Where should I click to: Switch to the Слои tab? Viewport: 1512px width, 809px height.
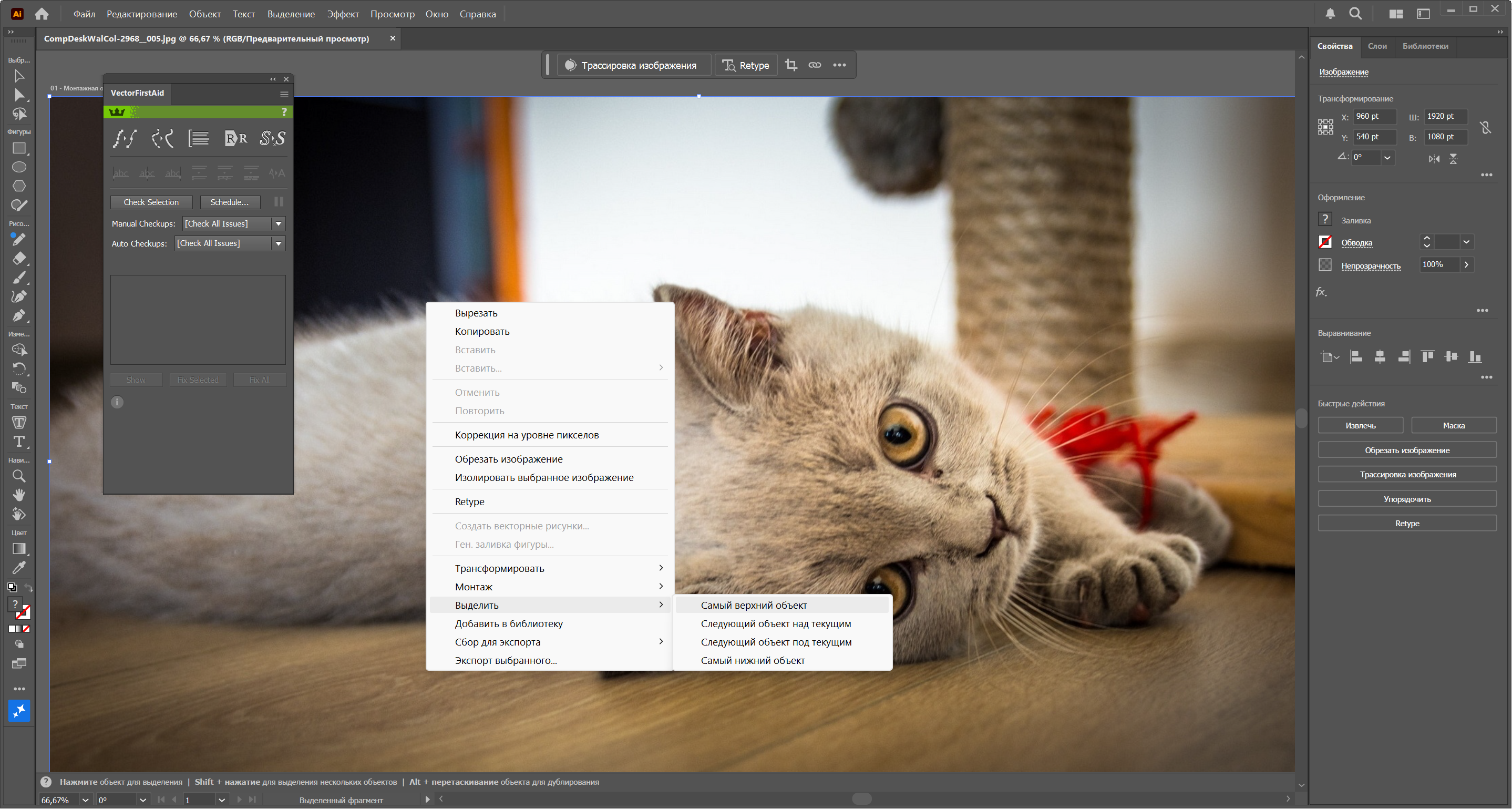pos(1377,46)
